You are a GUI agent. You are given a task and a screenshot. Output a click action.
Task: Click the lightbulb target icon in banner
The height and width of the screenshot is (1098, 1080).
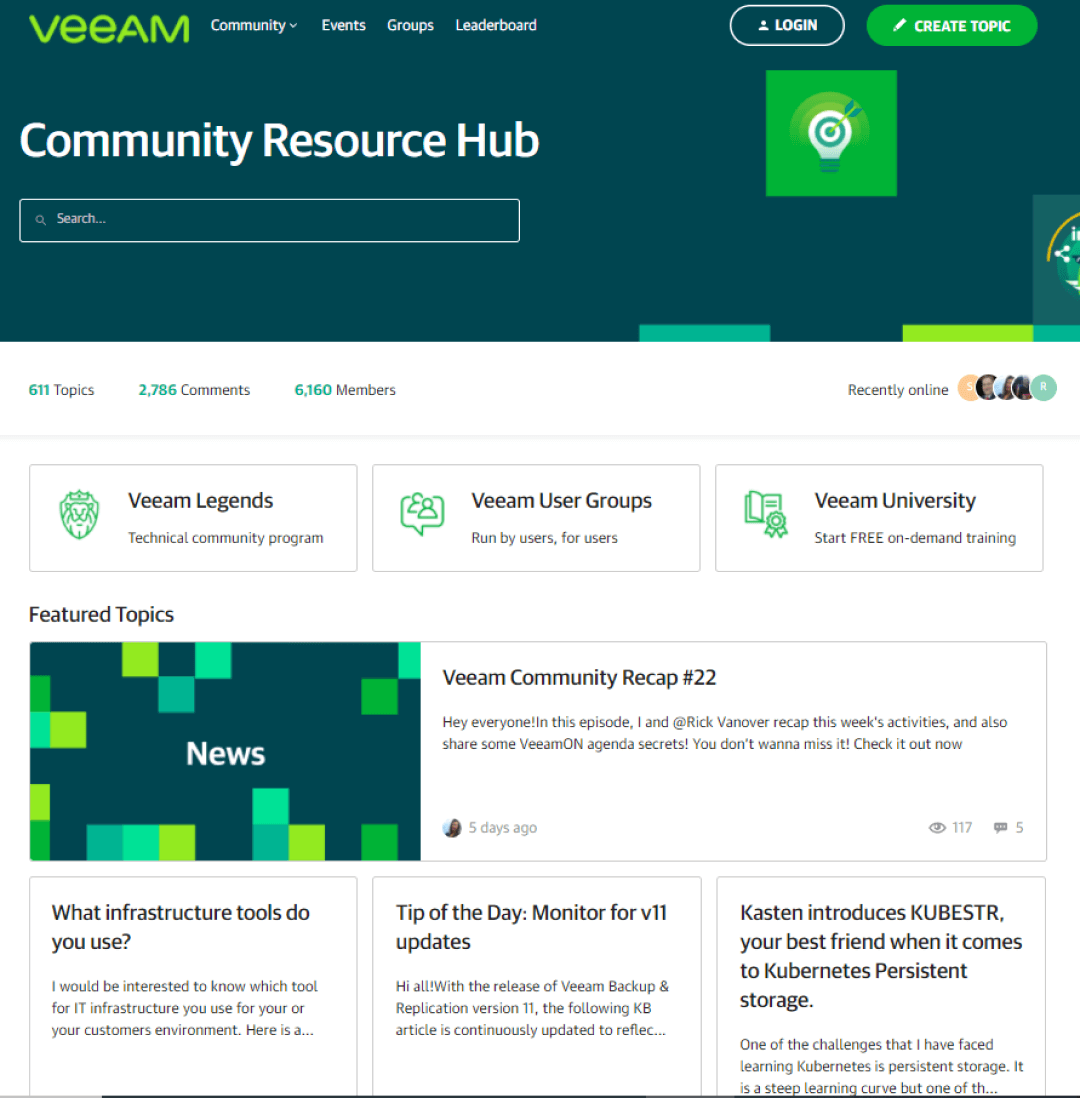tap(830, 133)
